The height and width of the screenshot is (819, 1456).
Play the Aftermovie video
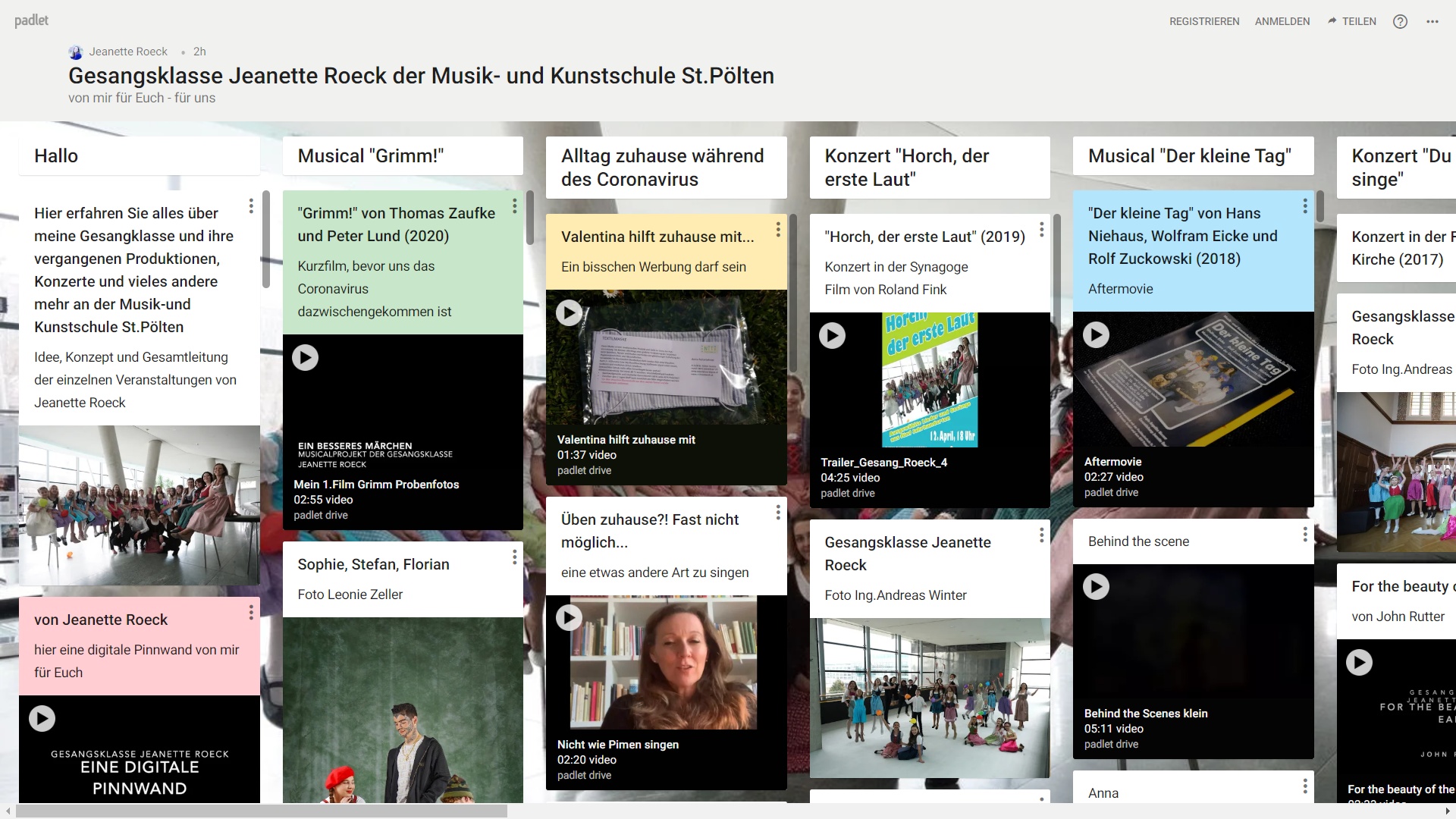(1095, 334)
